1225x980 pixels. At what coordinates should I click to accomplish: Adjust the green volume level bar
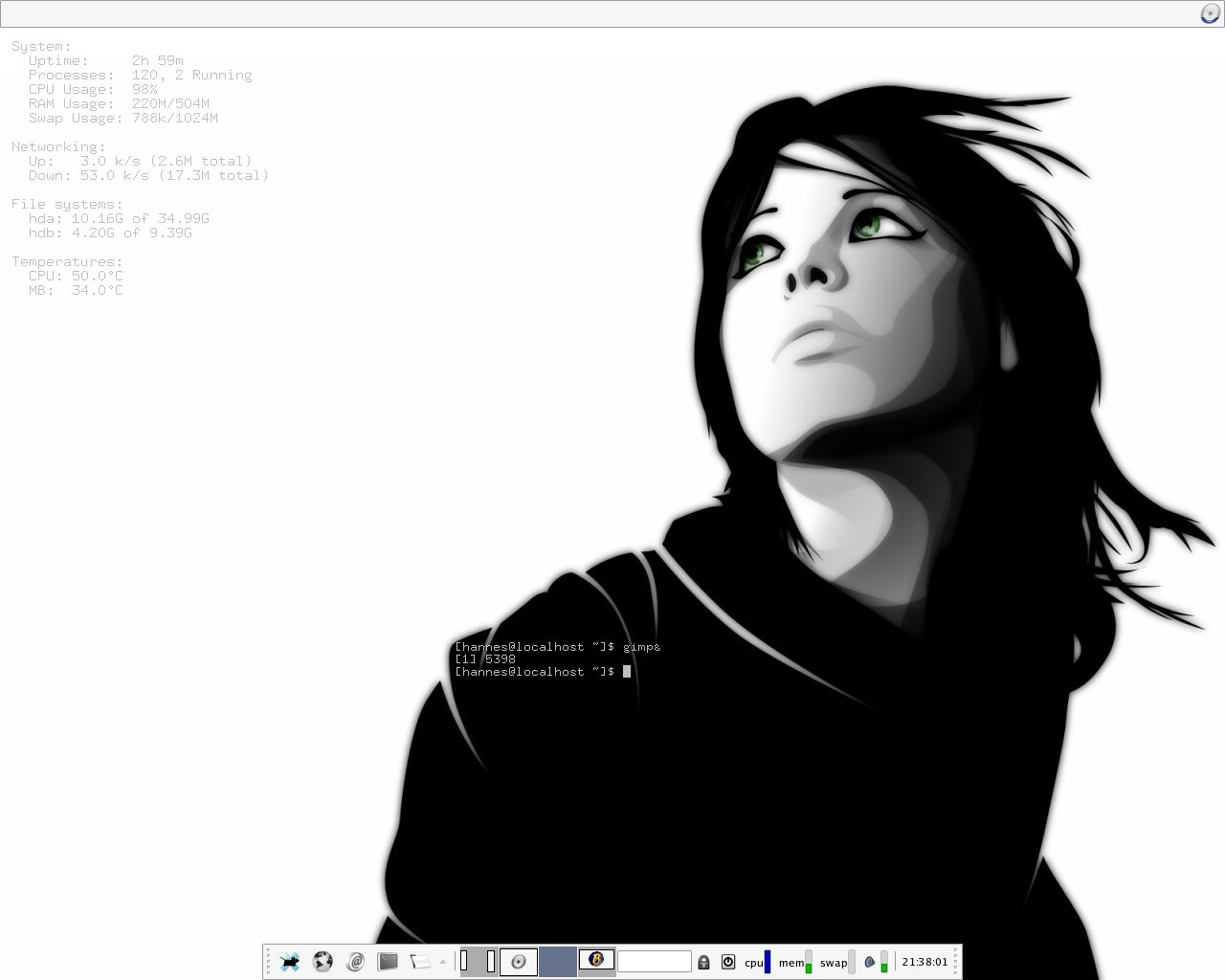click(x=884, y=962)
